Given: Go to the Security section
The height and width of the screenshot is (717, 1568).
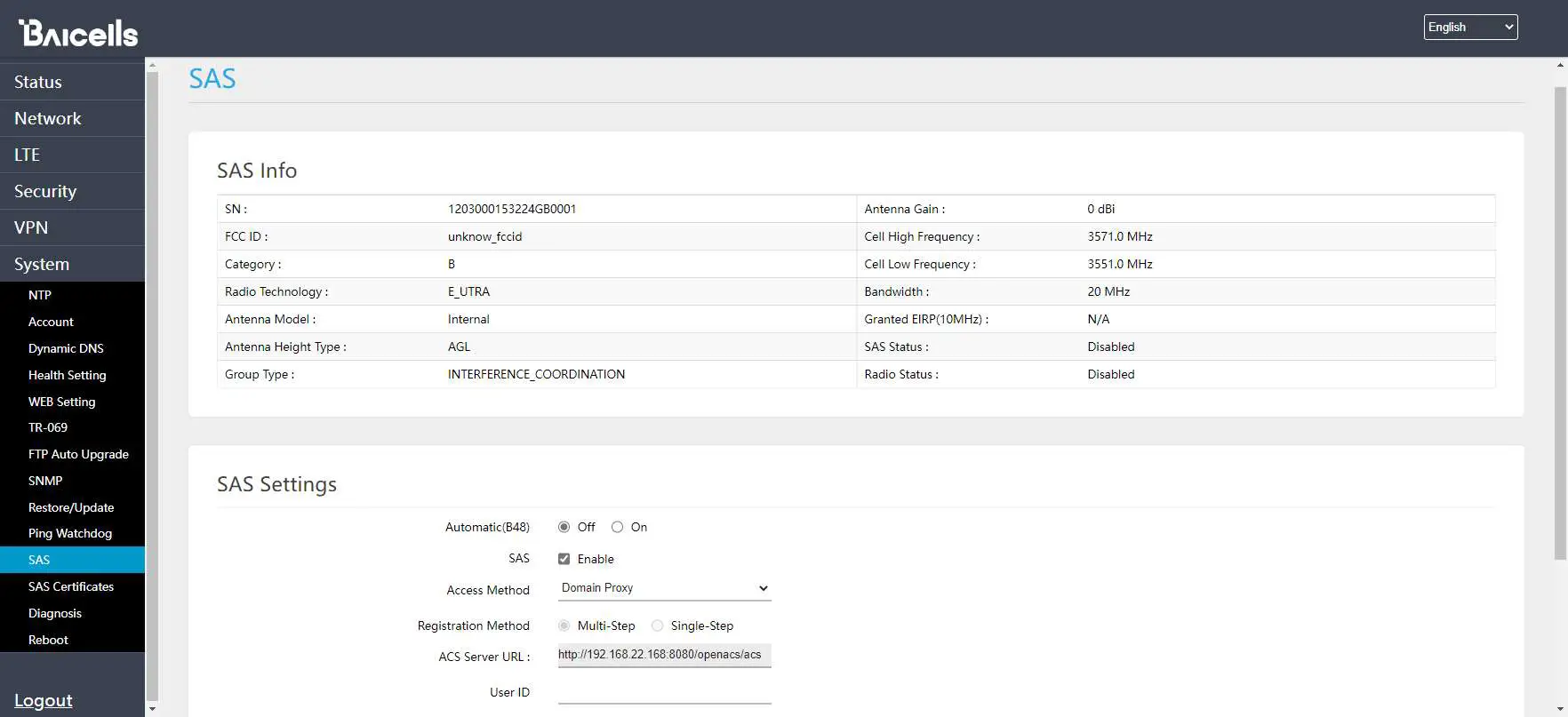Looking at the screenshot, I should point(45,191).
